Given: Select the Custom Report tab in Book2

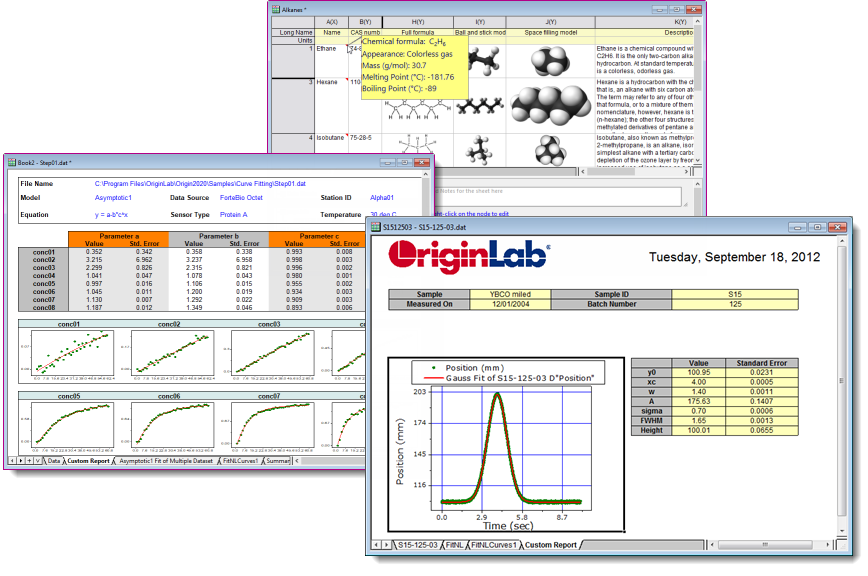Looking at the screenshot, I should pyautogui.click(x=88, y=461).
